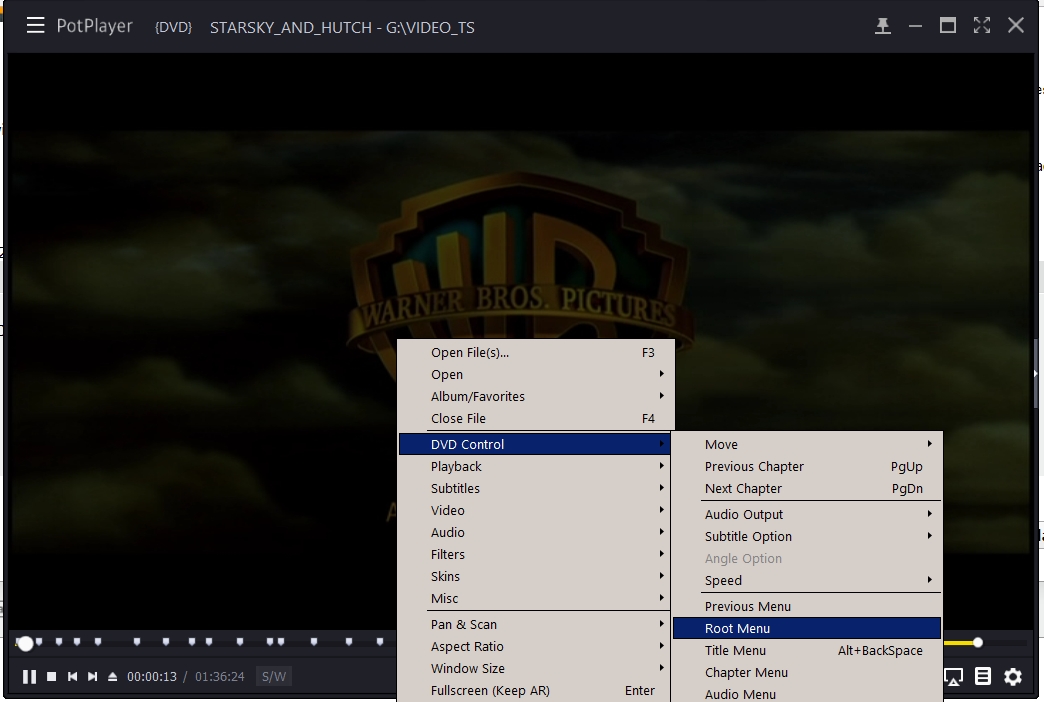
Task: Pause playback with the pause button
Action: [29, 677]
